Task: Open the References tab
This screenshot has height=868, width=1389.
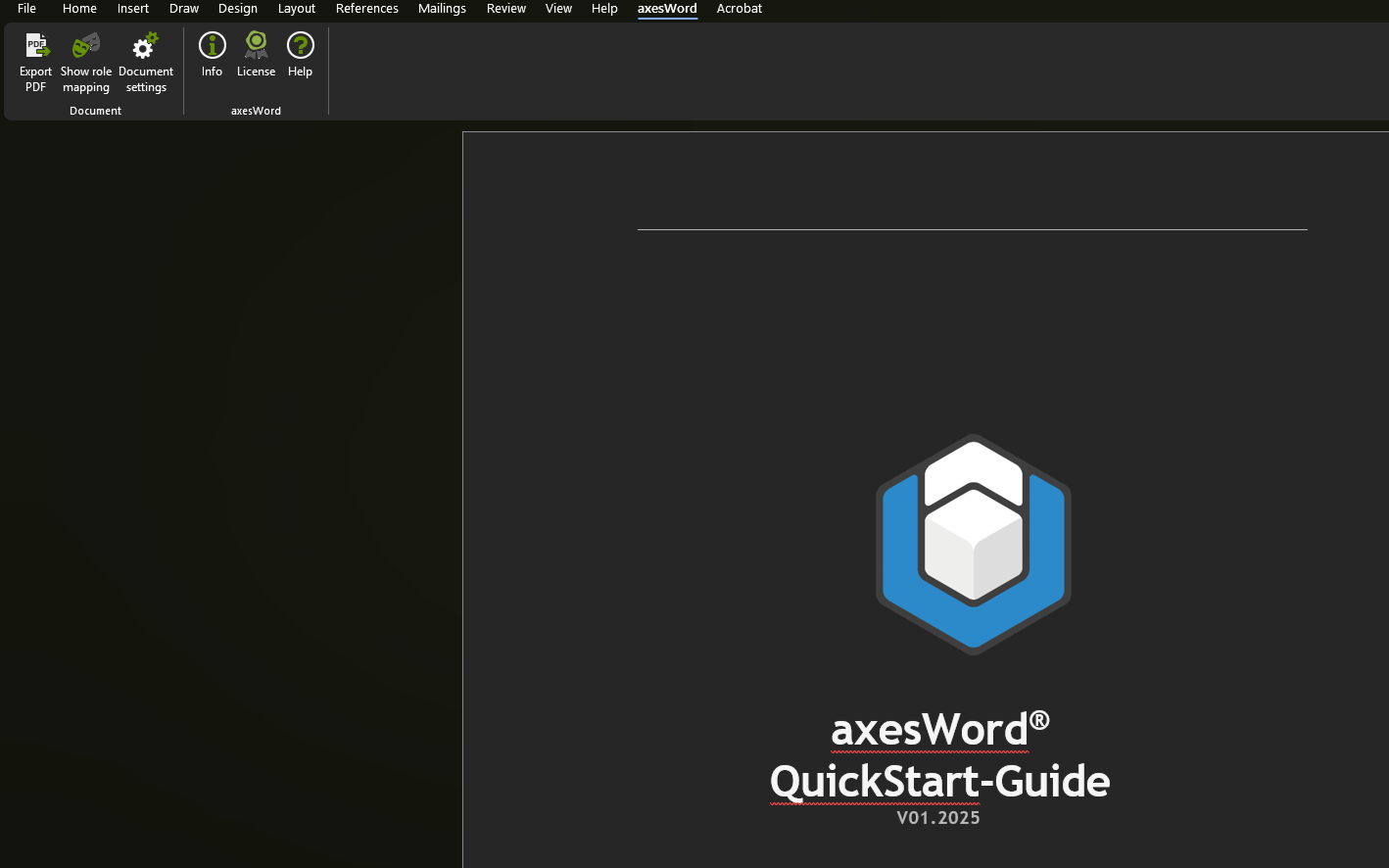Action: point(367,9)
